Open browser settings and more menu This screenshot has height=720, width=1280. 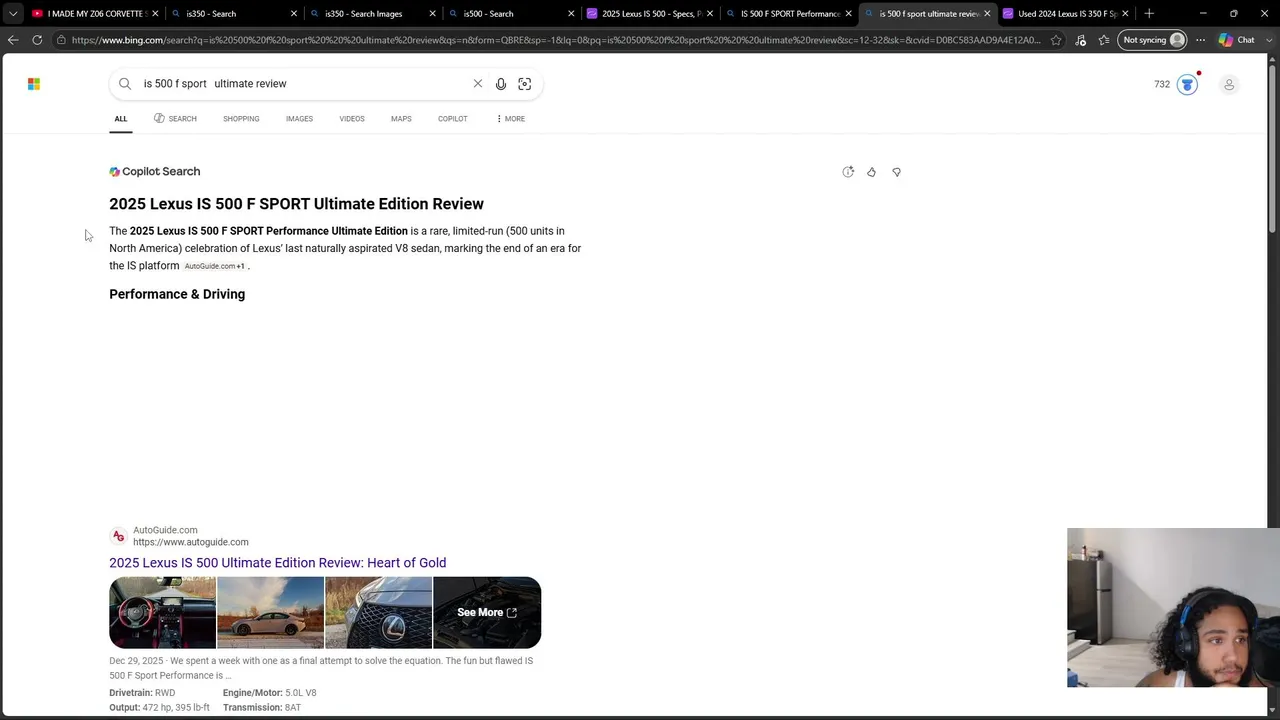(1201, 40)
